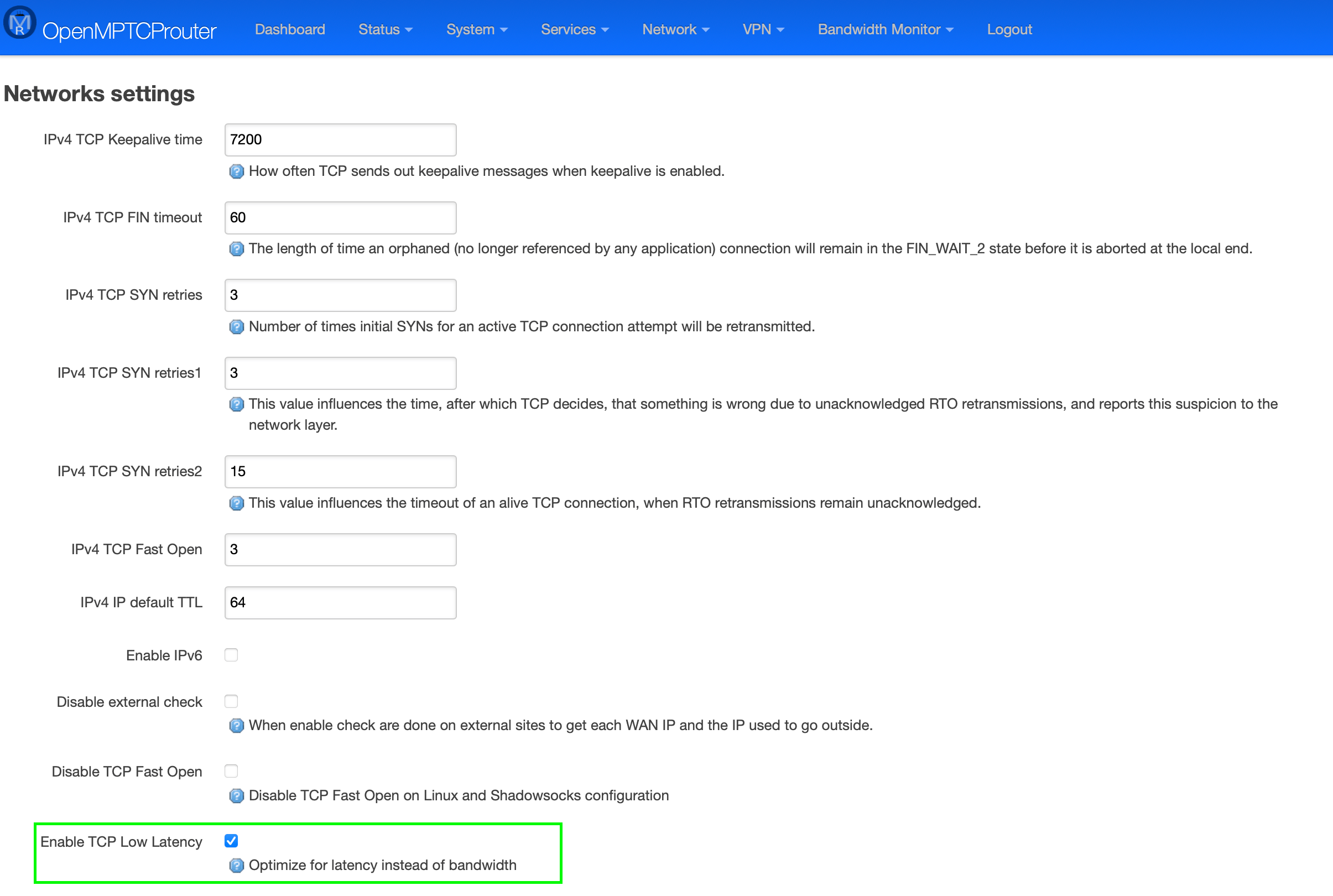Screen dimensions: 1333x896
Task: Click help icon under FIN timeout field
Action: click(x=236, y=249)
